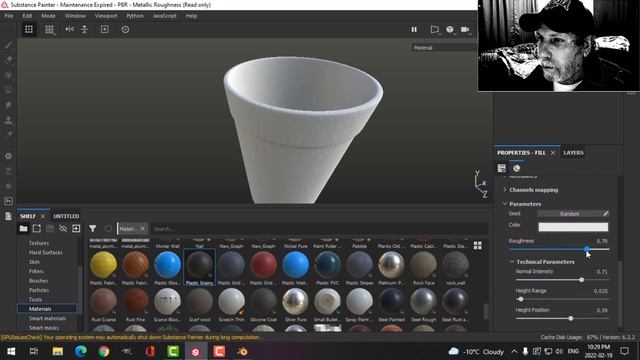This screenshot has height=360, width=640.
Task: Click the pencil icon beside Seed Random
Action: (606, 213)
